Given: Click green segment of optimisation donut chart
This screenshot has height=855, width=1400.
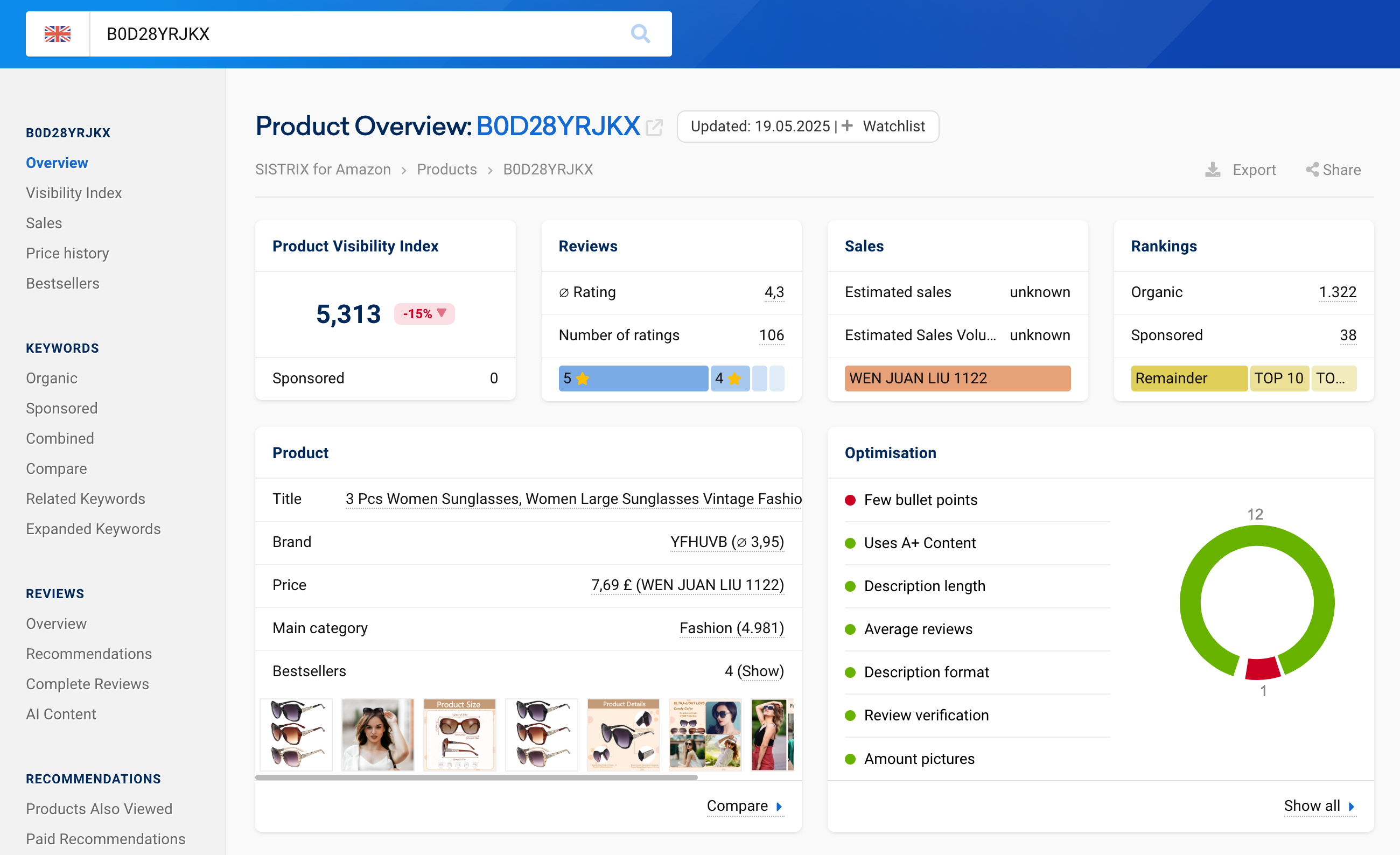Looking at the screenshot, I should point(1257,536).
